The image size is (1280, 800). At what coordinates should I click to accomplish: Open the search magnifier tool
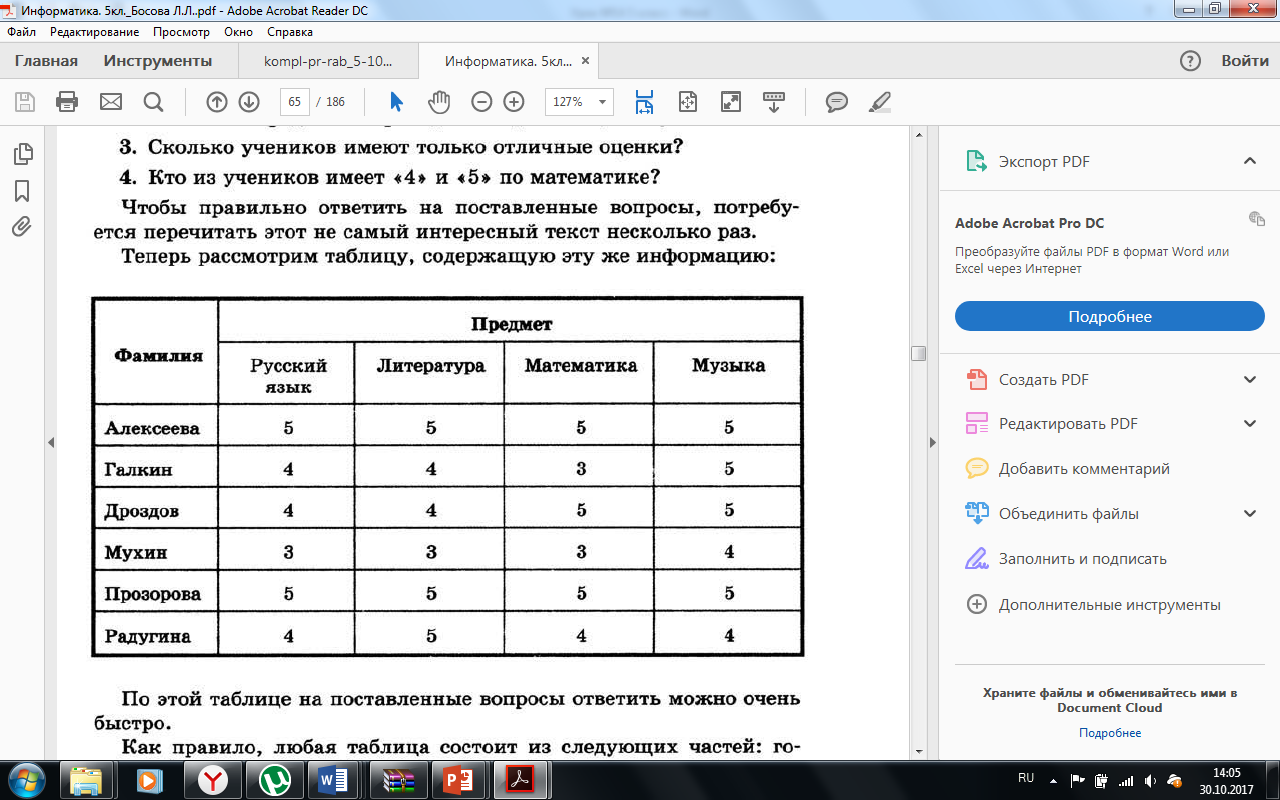pyautogui.click(x=153, y=101)
